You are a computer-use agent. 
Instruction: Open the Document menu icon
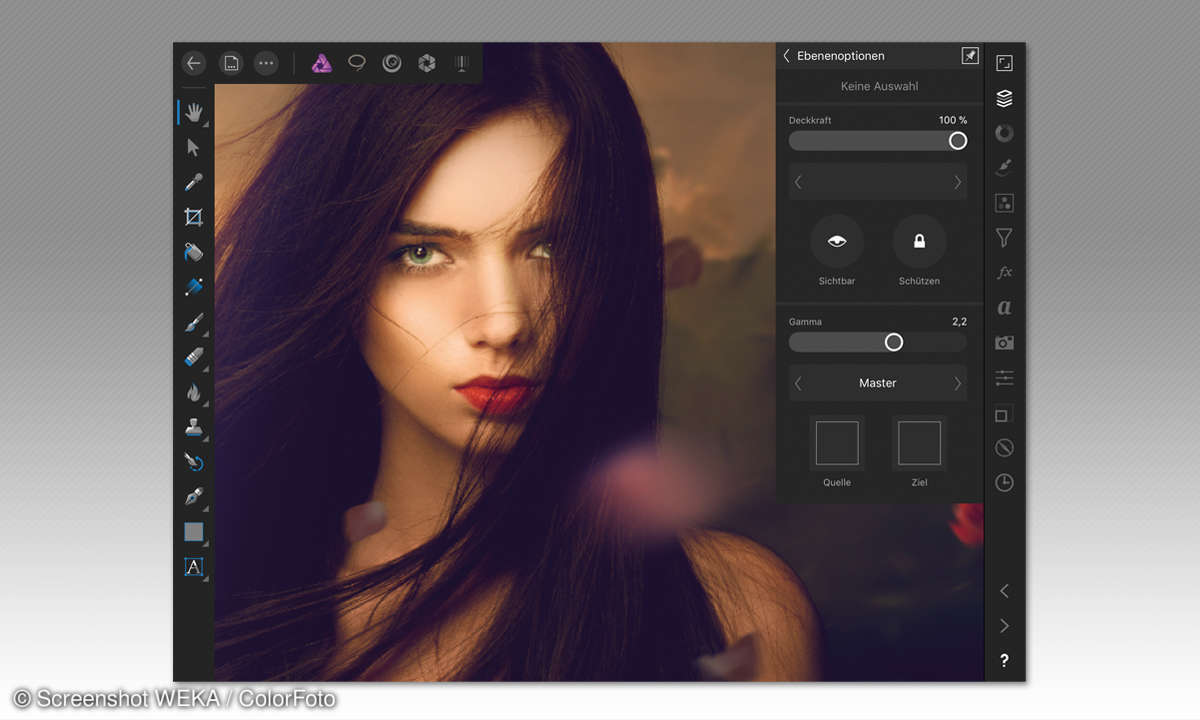pyautogui.click(x=231, y=63)
